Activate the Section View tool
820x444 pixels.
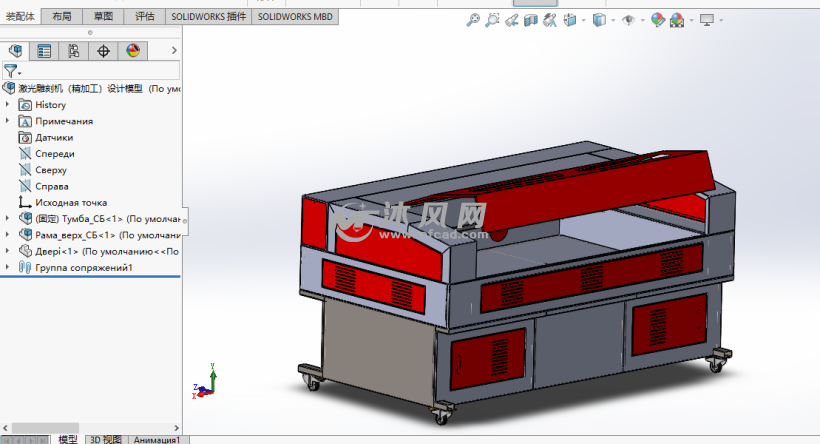click(x=530, y=19)
